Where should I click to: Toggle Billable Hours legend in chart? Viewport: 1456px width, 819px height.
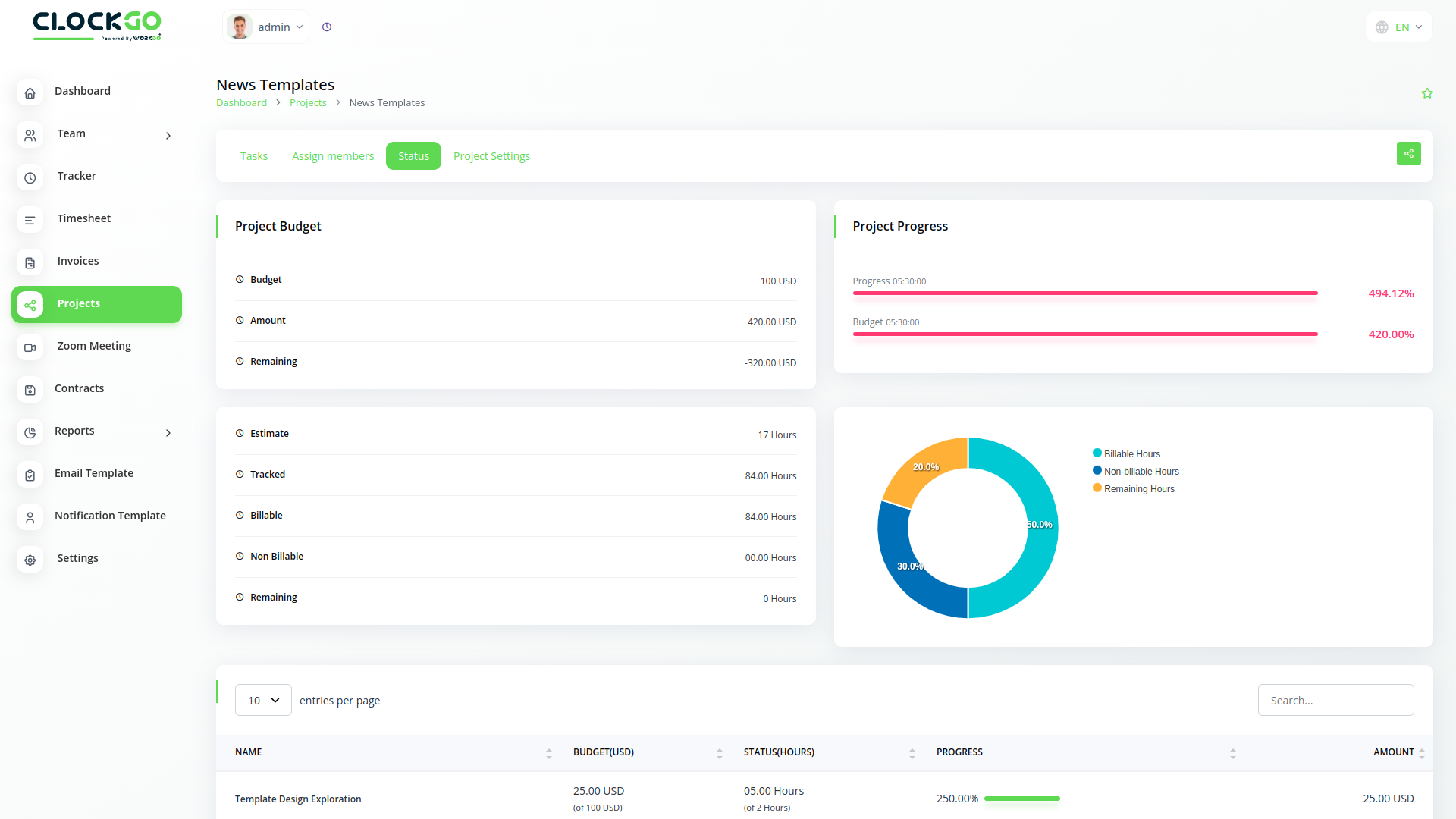(x=1131, y=454)
